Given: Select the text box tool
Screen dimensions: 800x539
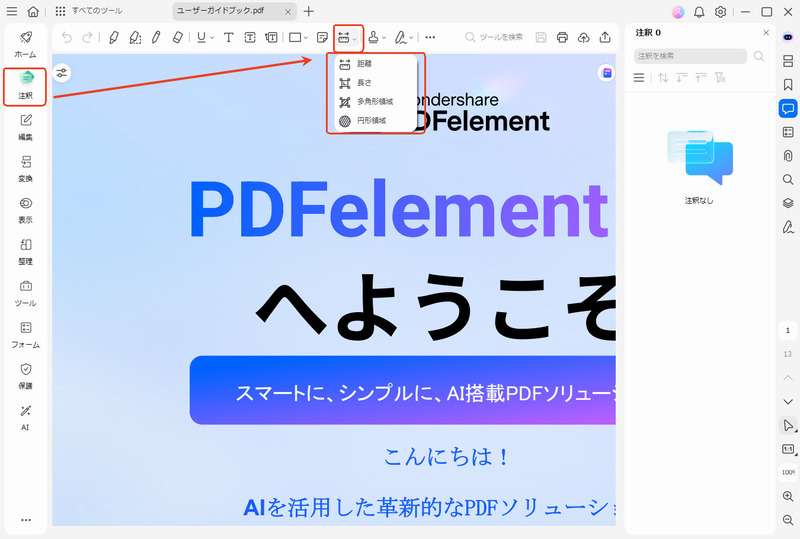Looking at the screenshot, I should click(250, 37).
